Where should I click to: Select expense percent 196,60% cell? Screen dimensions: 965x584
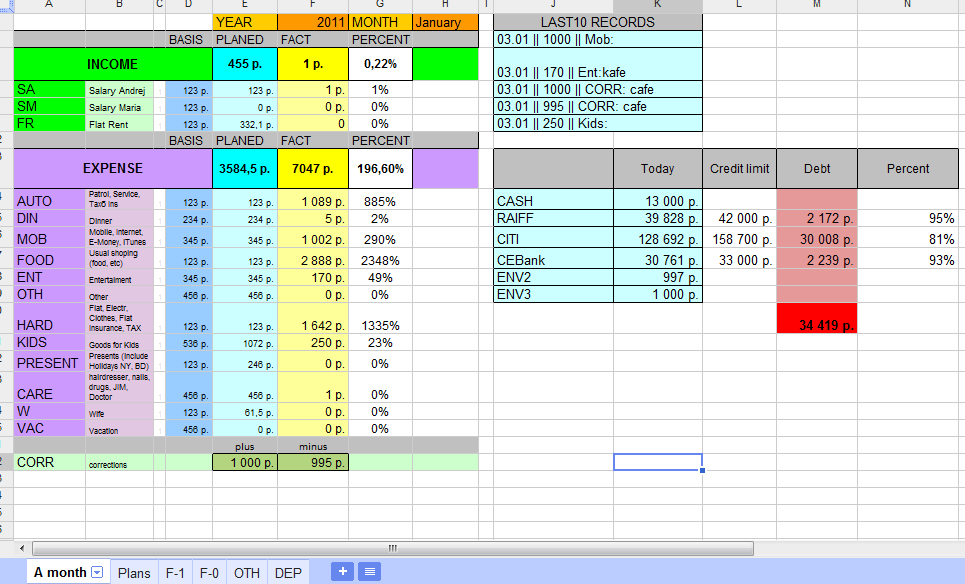pyautogui.click(x=380, y=168)
